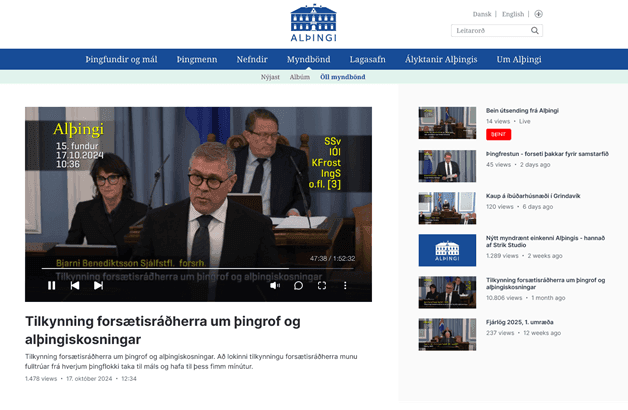
Task: Open video player more options menu
Action: pyautogui.click(x=345, y=285)
